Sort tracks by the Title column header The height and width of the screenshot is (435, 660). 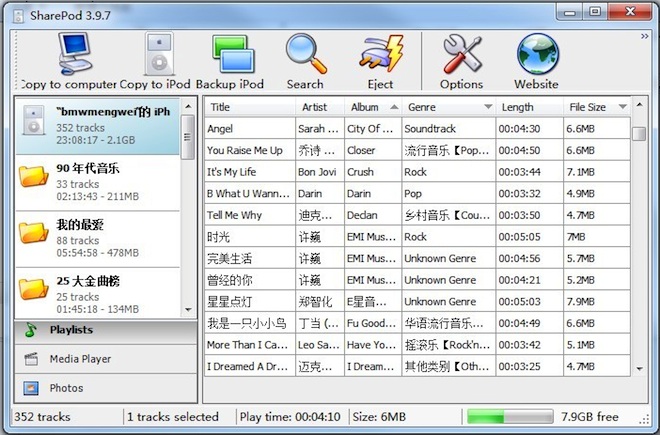[x=250, y=107]
